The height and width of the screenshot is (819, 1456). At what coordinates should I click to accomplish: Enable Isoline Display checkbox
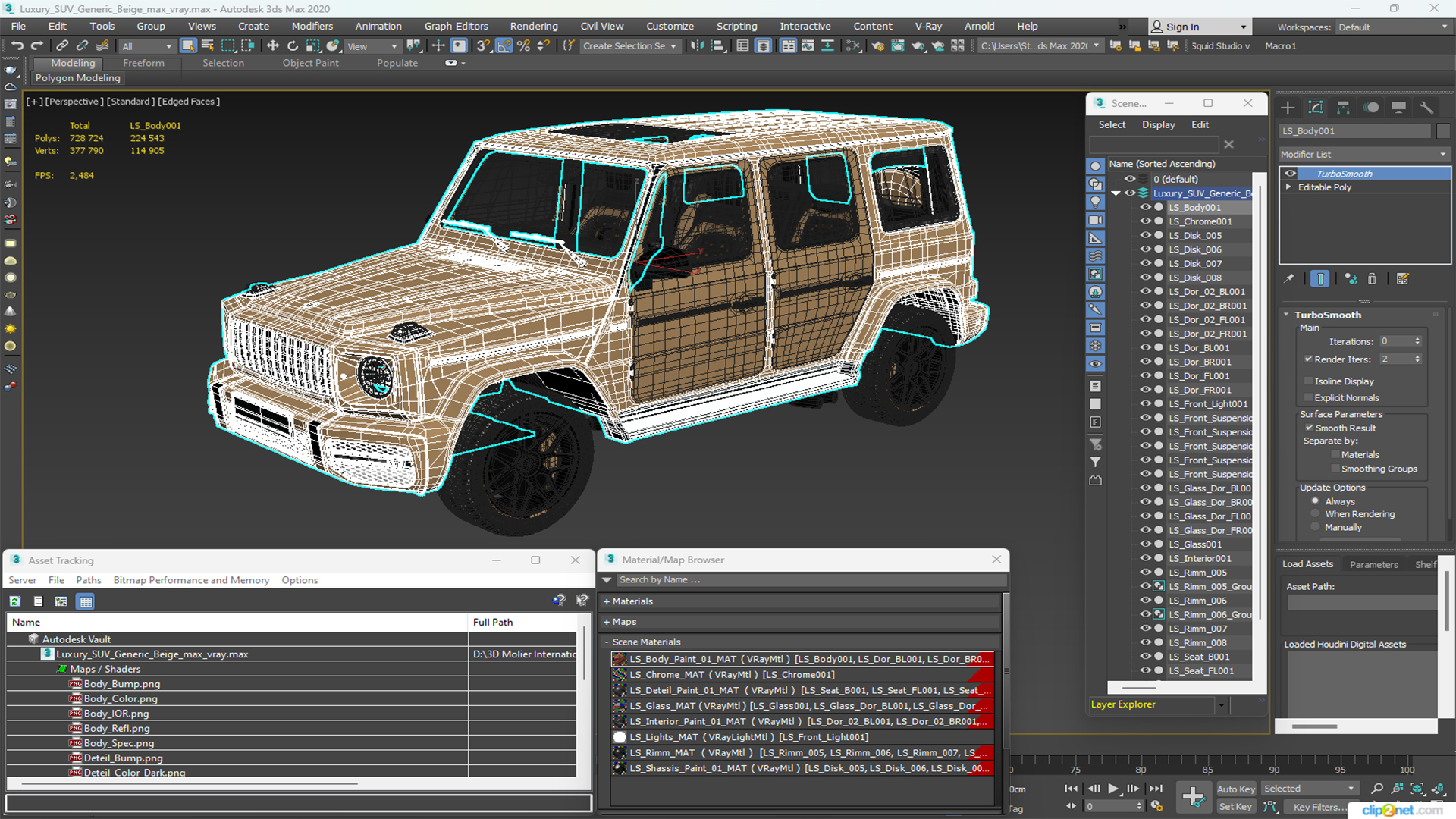[1308, 381]
